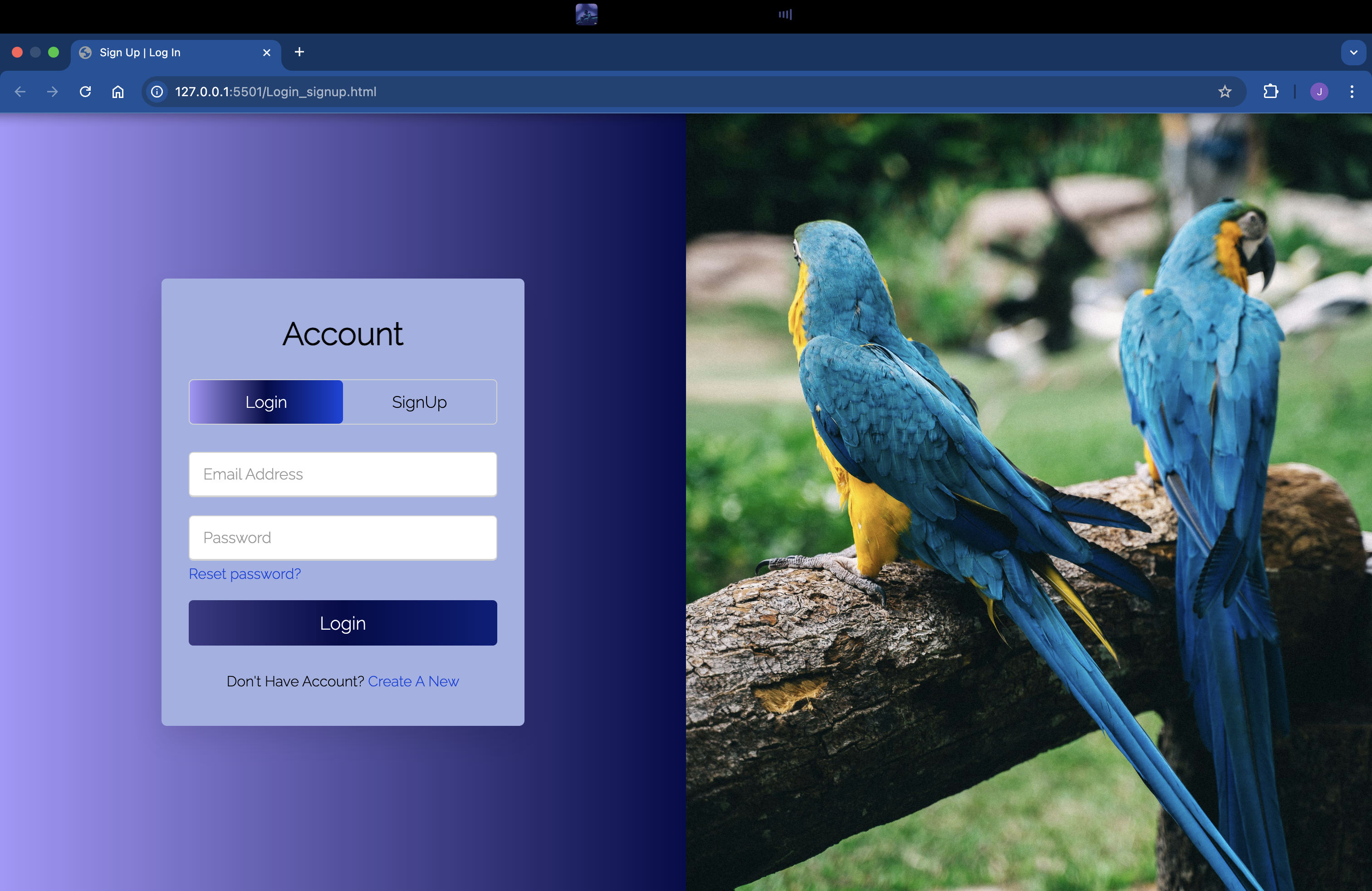The image size is (1372, 891).
Task: Open the browser home page
Action: tap(118, 92)
